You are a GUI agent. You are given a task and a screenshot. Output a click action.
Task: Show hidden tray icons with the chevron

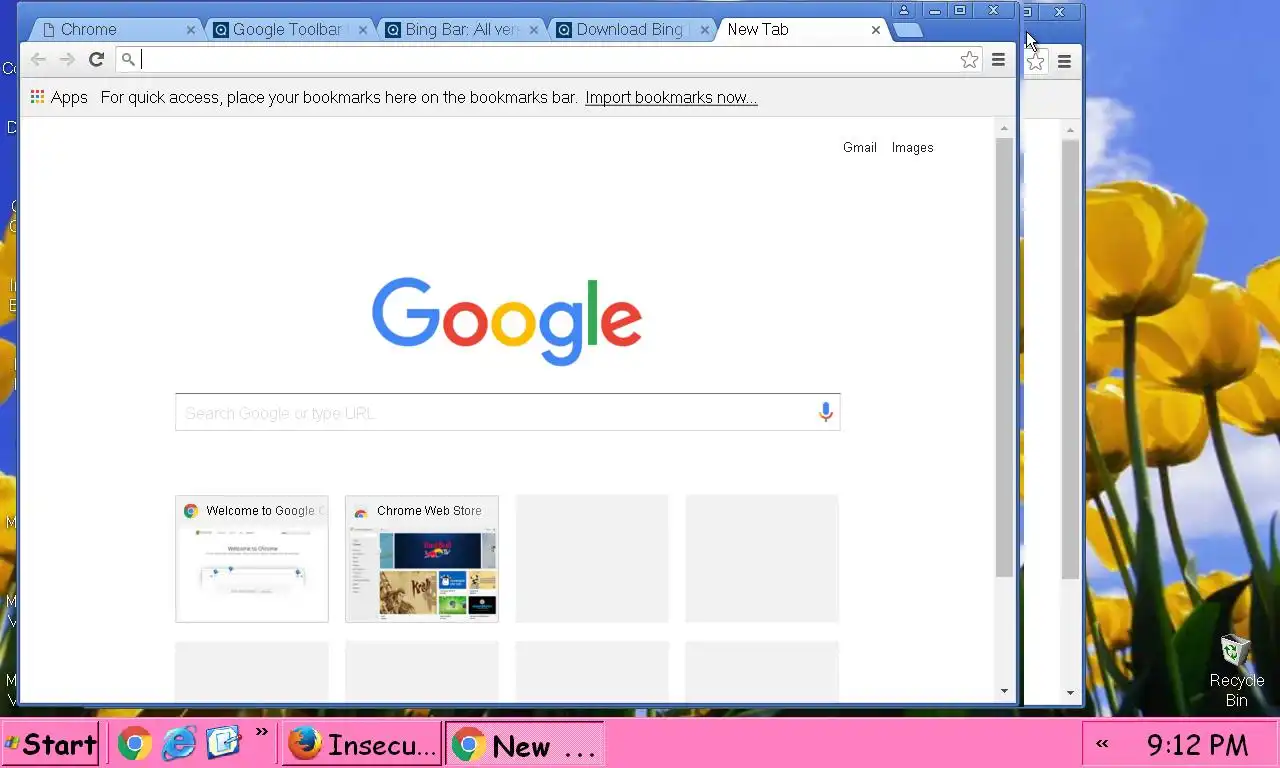click(x=1102, y=744)
